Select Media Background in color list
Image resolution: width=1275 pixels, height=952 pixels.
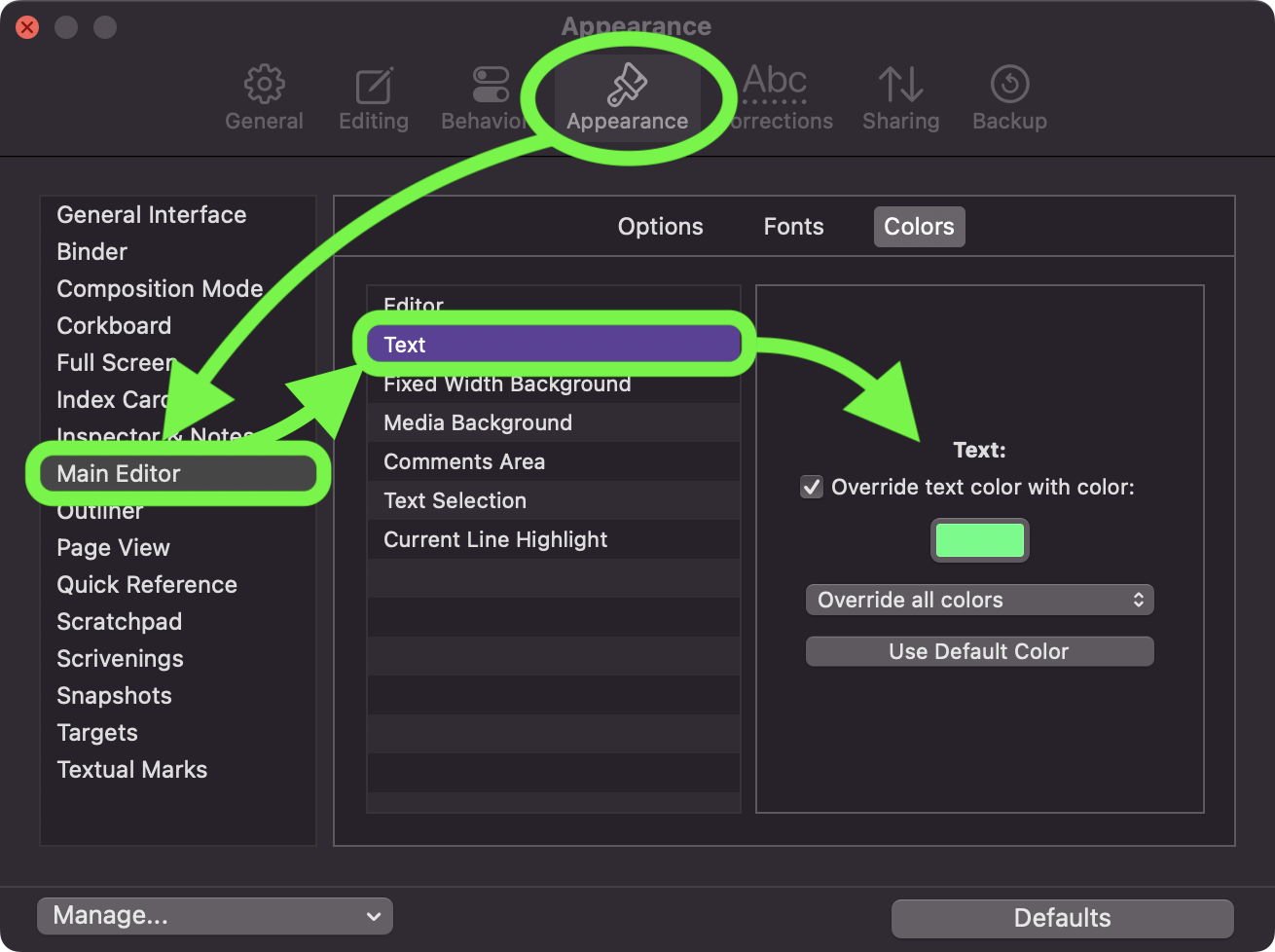point(478,422)
